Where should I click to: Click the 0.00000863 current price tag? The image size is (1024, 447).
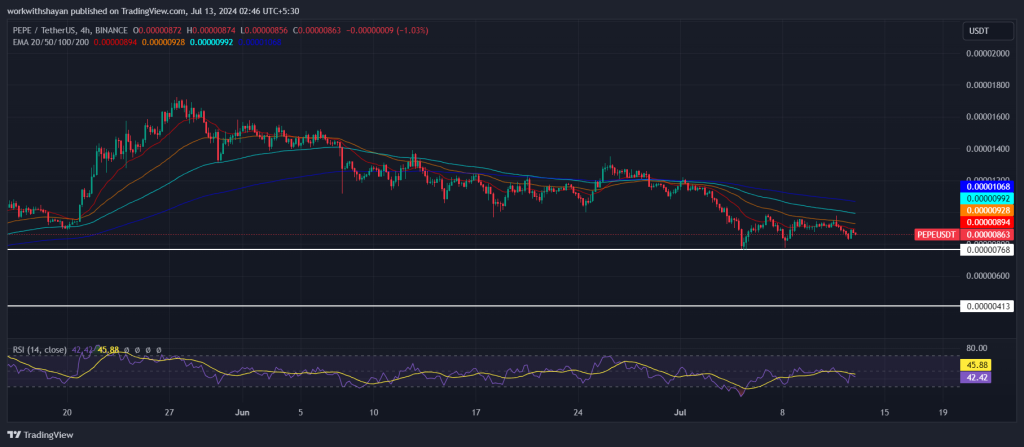(x=986, y=235)
